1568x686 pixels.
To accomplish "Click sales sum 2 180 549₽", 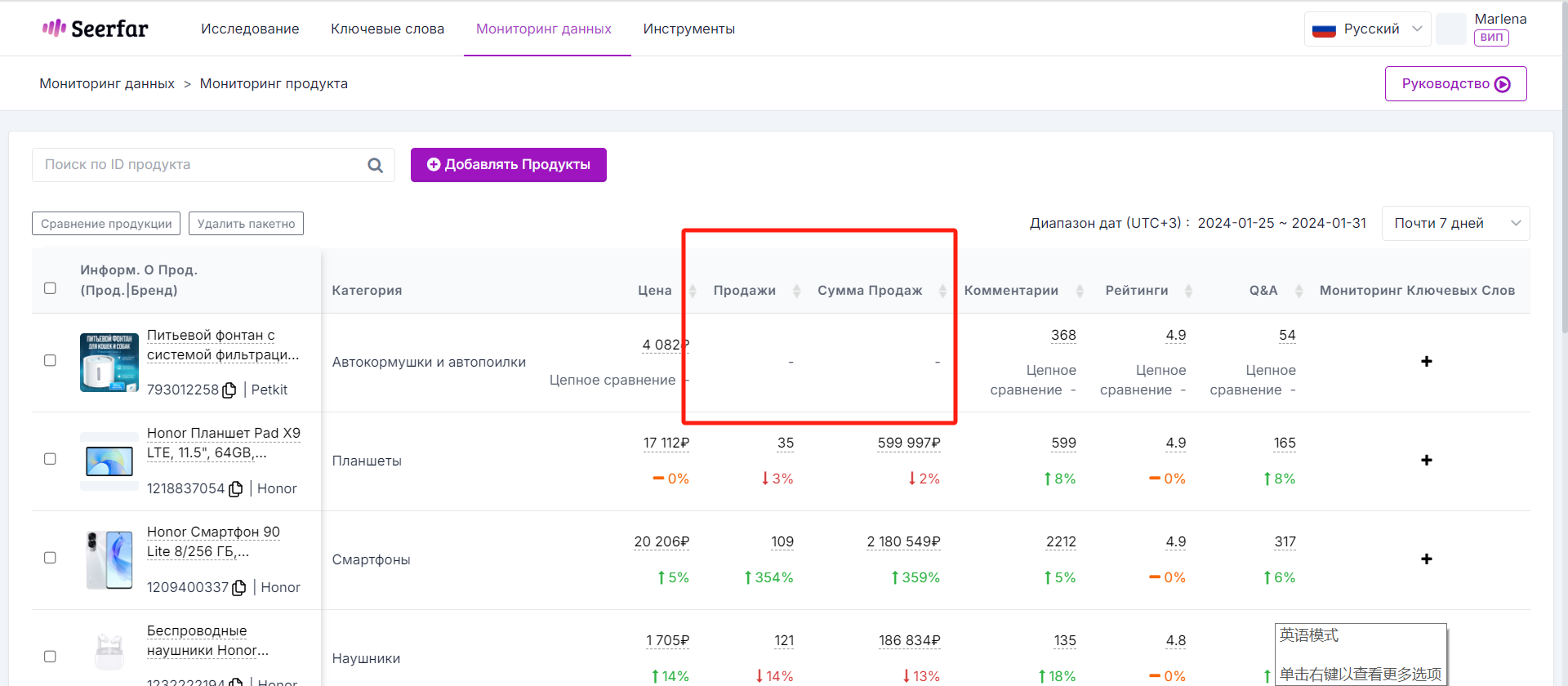I will 903,542.
